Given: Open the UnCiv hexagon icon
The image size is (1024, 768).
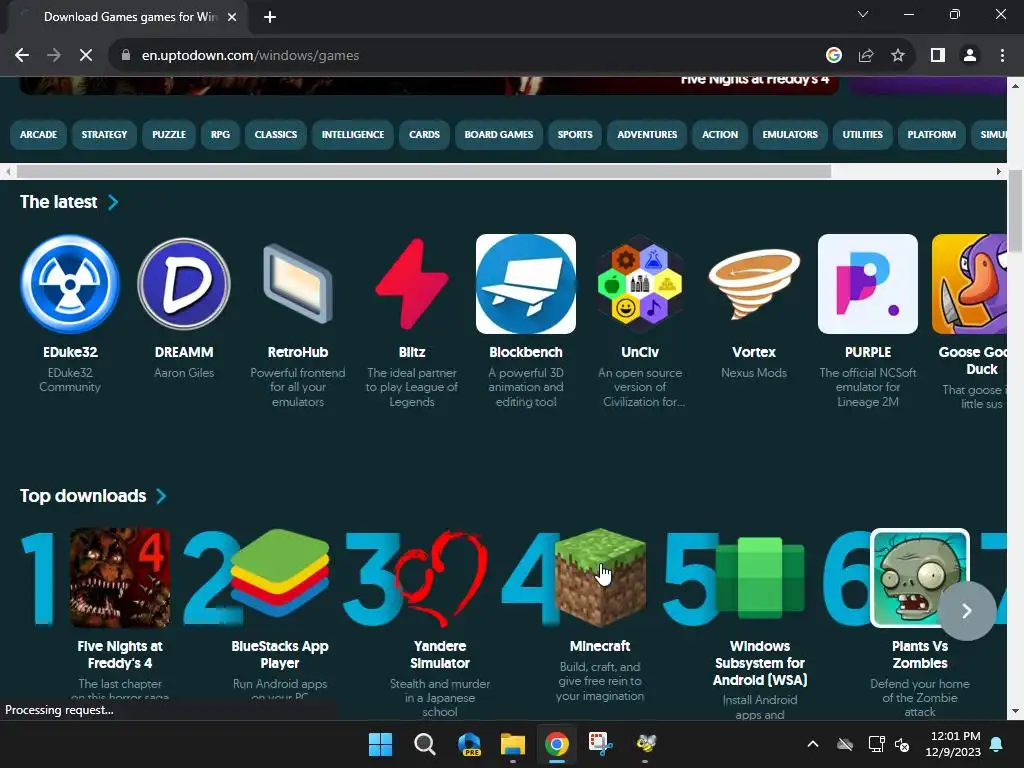Looking at the screenshot, I should pyautogui.click(x=640, y=284).
